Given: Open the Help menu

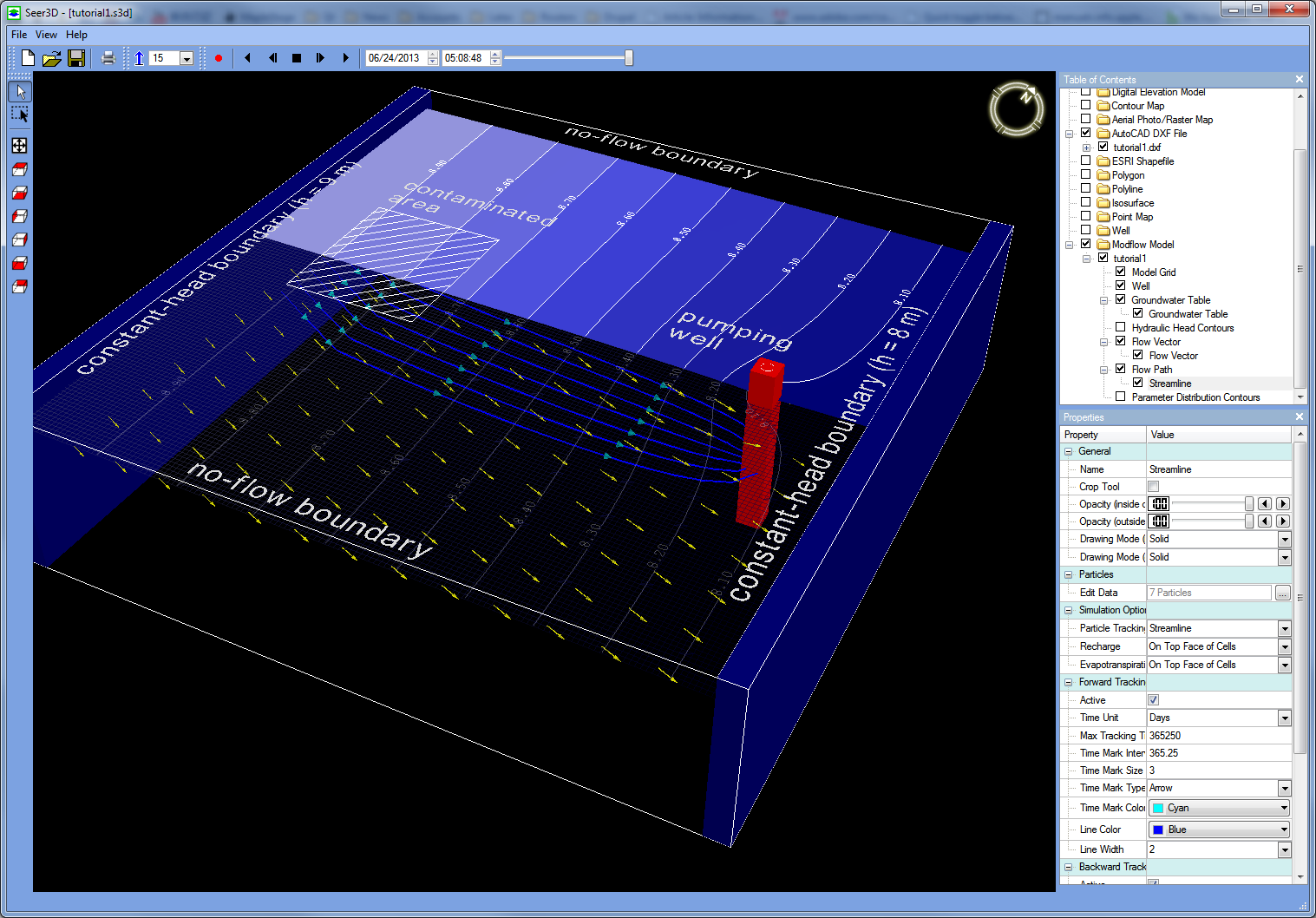Looking at the screenshot, I should [76, 35].
